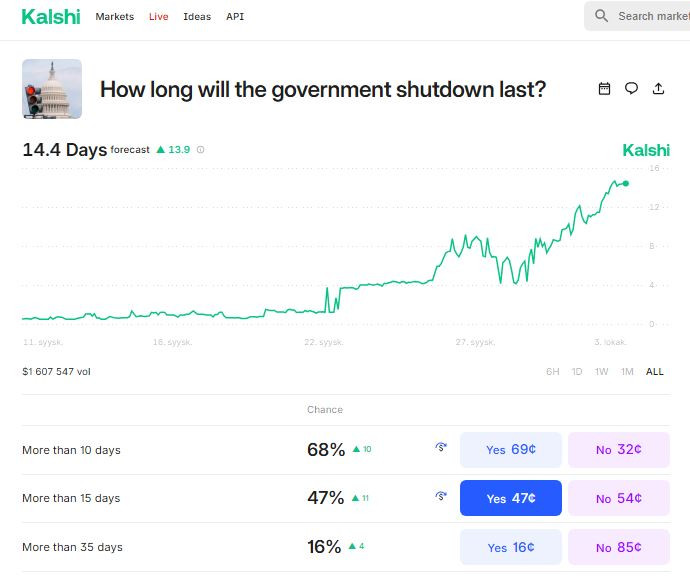
Task: Go to the Live tab
Action: coord(159,17)
